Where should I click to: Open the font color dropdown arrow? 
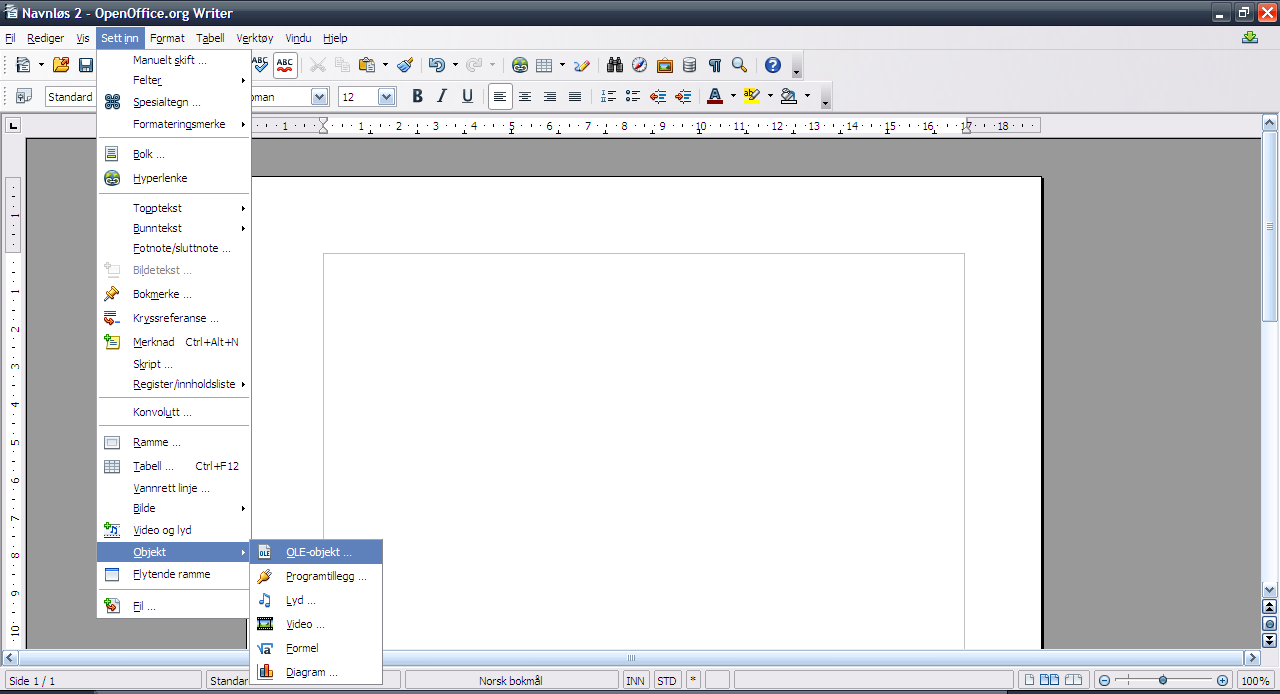click(733, 96)
